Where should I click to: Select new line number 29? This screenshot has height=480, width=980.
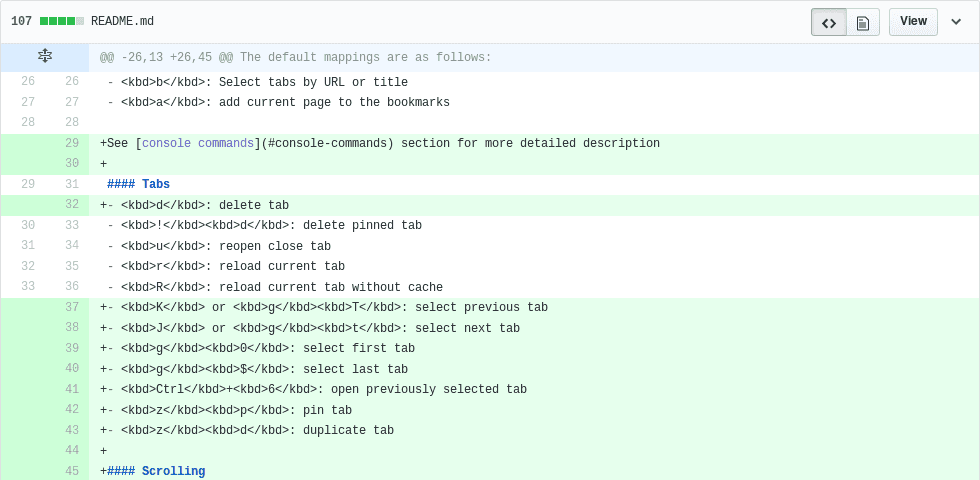point(72,143)
